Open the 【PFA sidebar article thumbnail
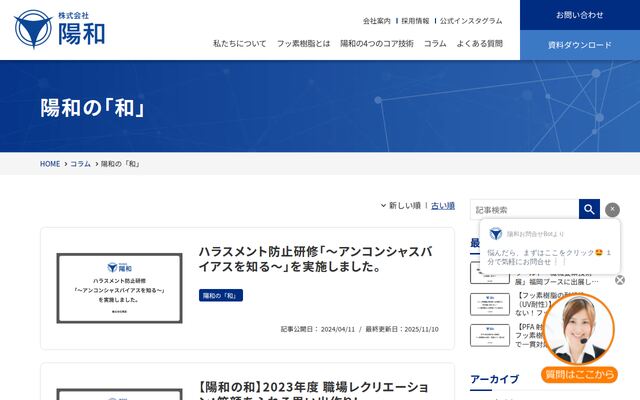This screenshot has height=400, width=640. [x=490, y=335]
